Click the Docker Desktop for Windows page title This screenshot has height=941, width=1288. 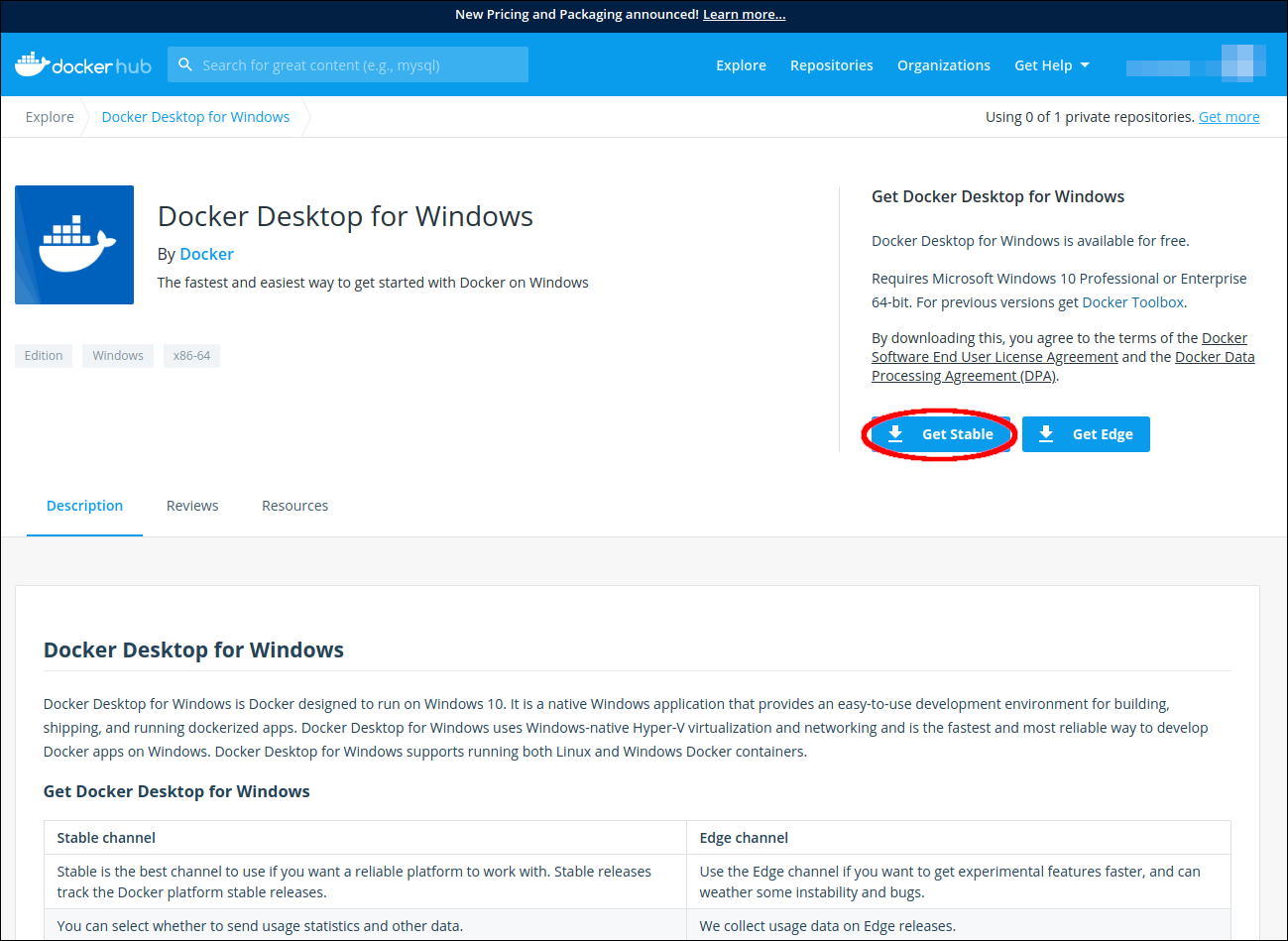pos(345,216)
